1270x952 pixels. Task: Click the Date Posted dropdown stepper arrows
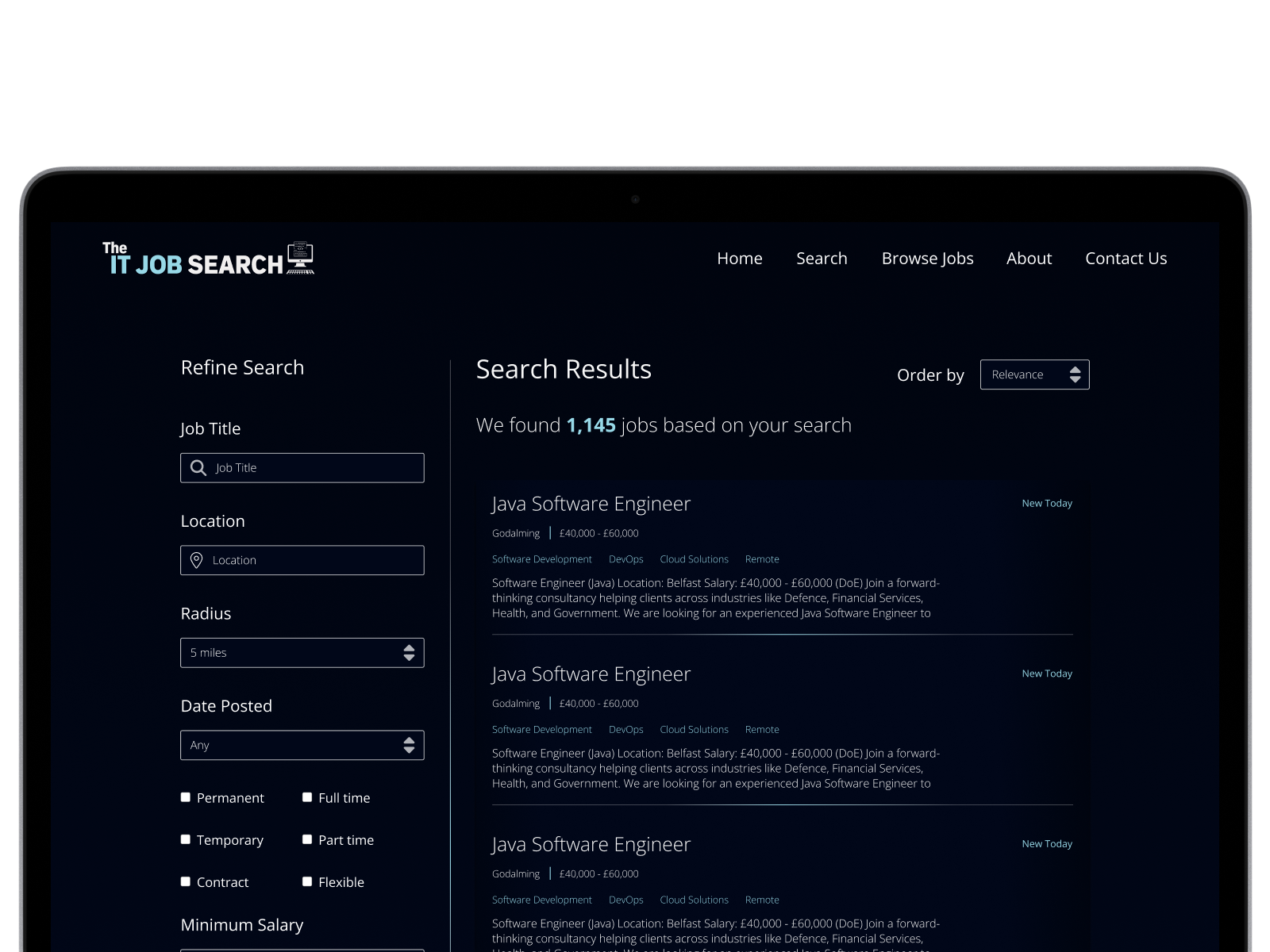coord(409,745)
